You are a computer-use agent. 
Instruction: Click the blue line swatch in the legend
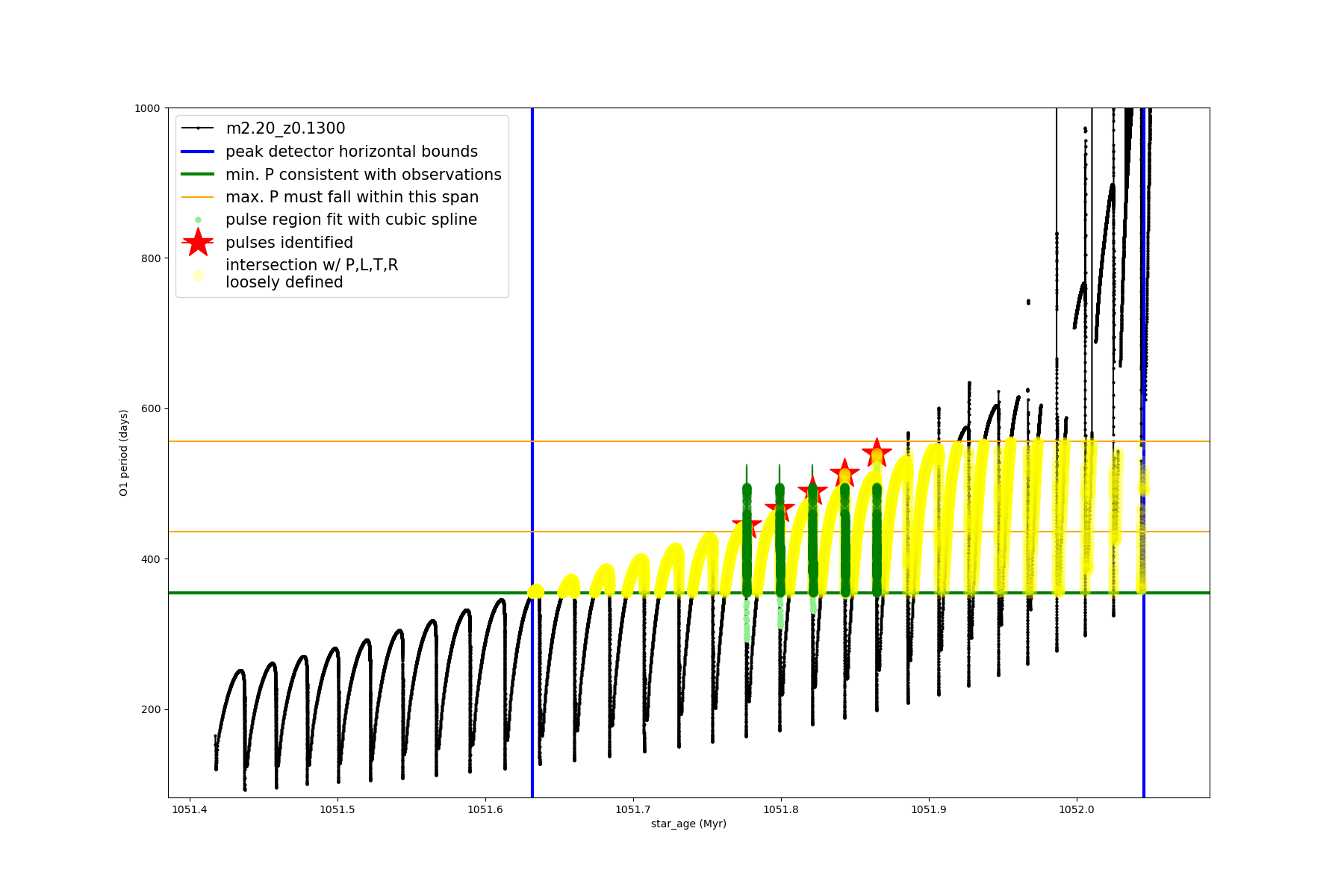(x=198, y=152)
